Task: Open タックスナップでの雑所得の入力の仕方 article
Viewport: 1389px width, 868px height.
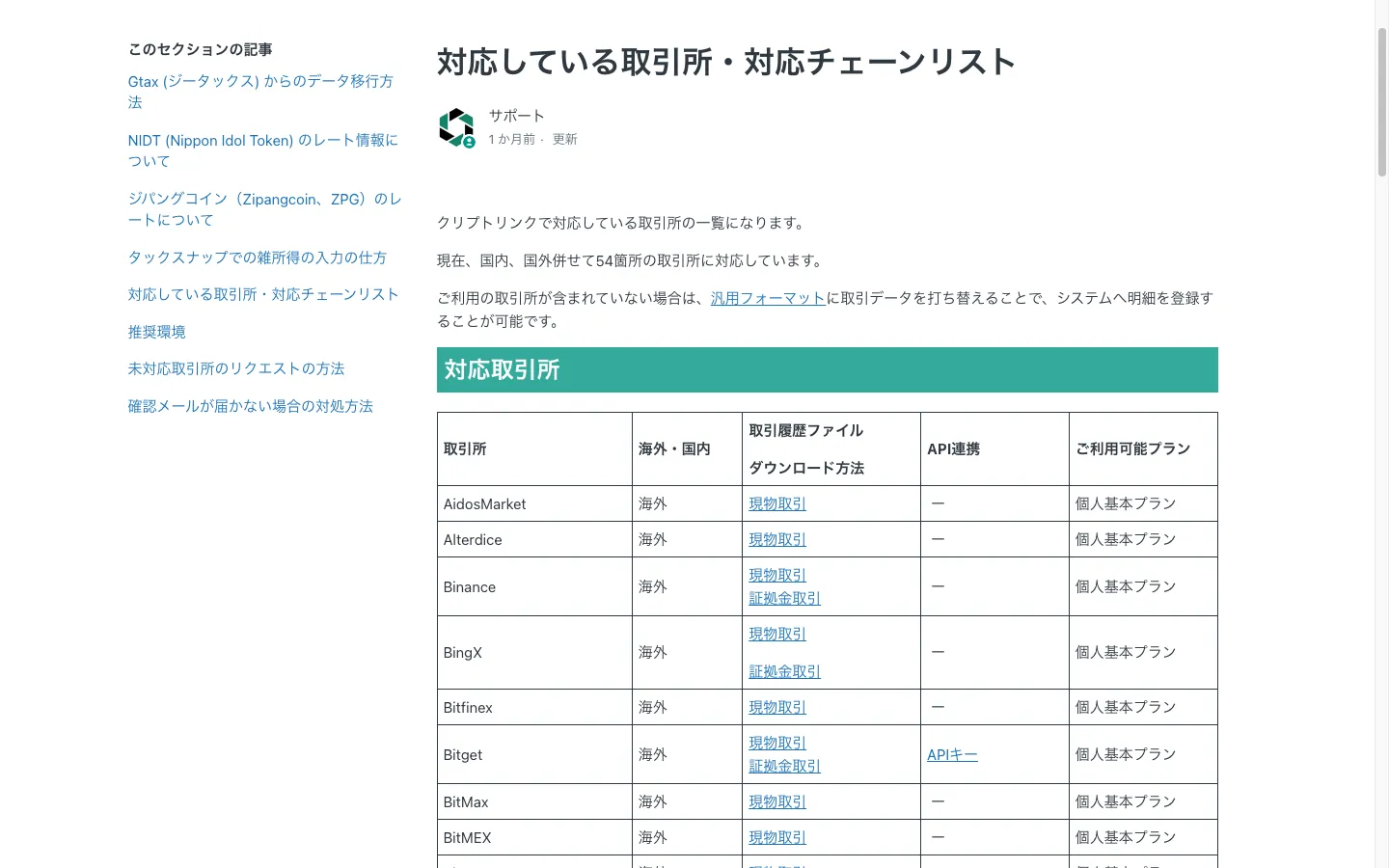Action: coord(258,258)
